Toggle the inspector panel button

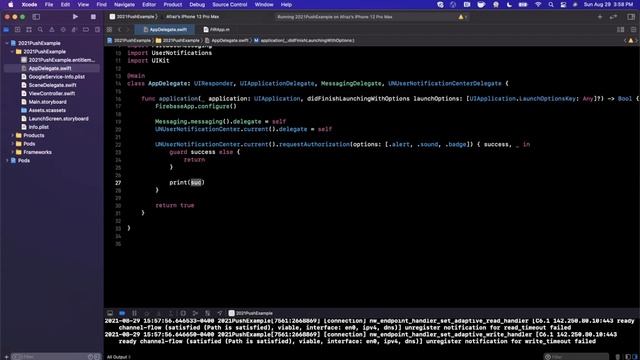point(631,17)
